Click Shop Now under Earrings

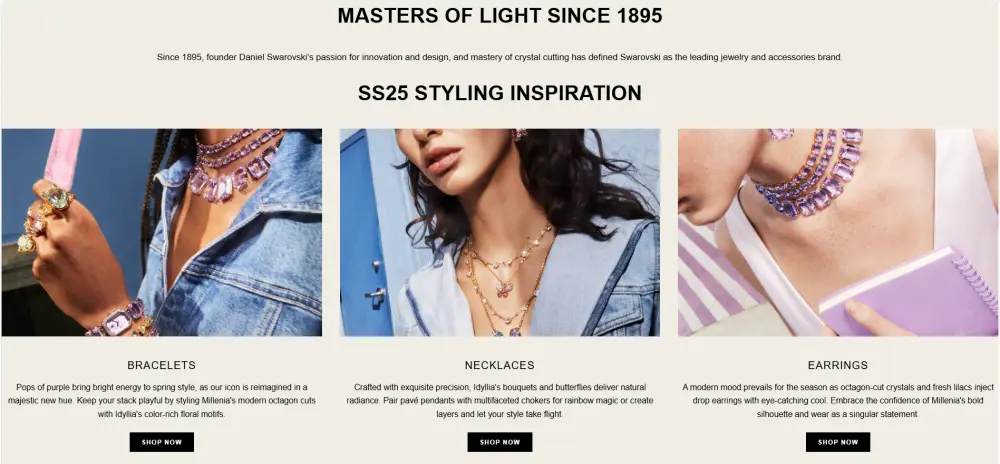[x=837, y=442]
